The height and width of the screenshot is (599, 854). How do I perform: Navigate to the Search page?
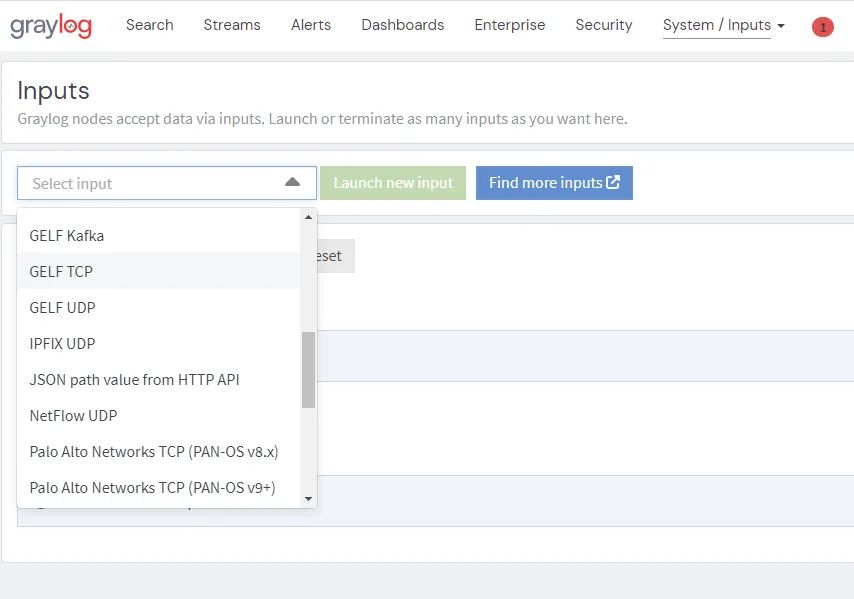149,25
